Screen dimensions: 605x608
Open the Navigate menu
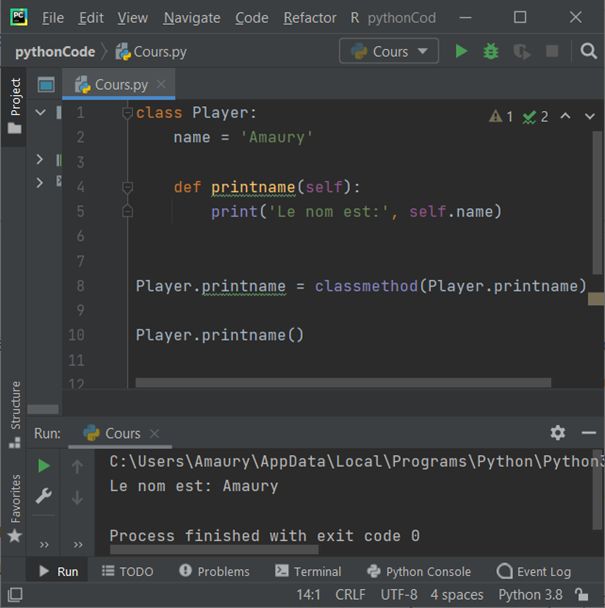pyautogui.click(x=192, y=18)
